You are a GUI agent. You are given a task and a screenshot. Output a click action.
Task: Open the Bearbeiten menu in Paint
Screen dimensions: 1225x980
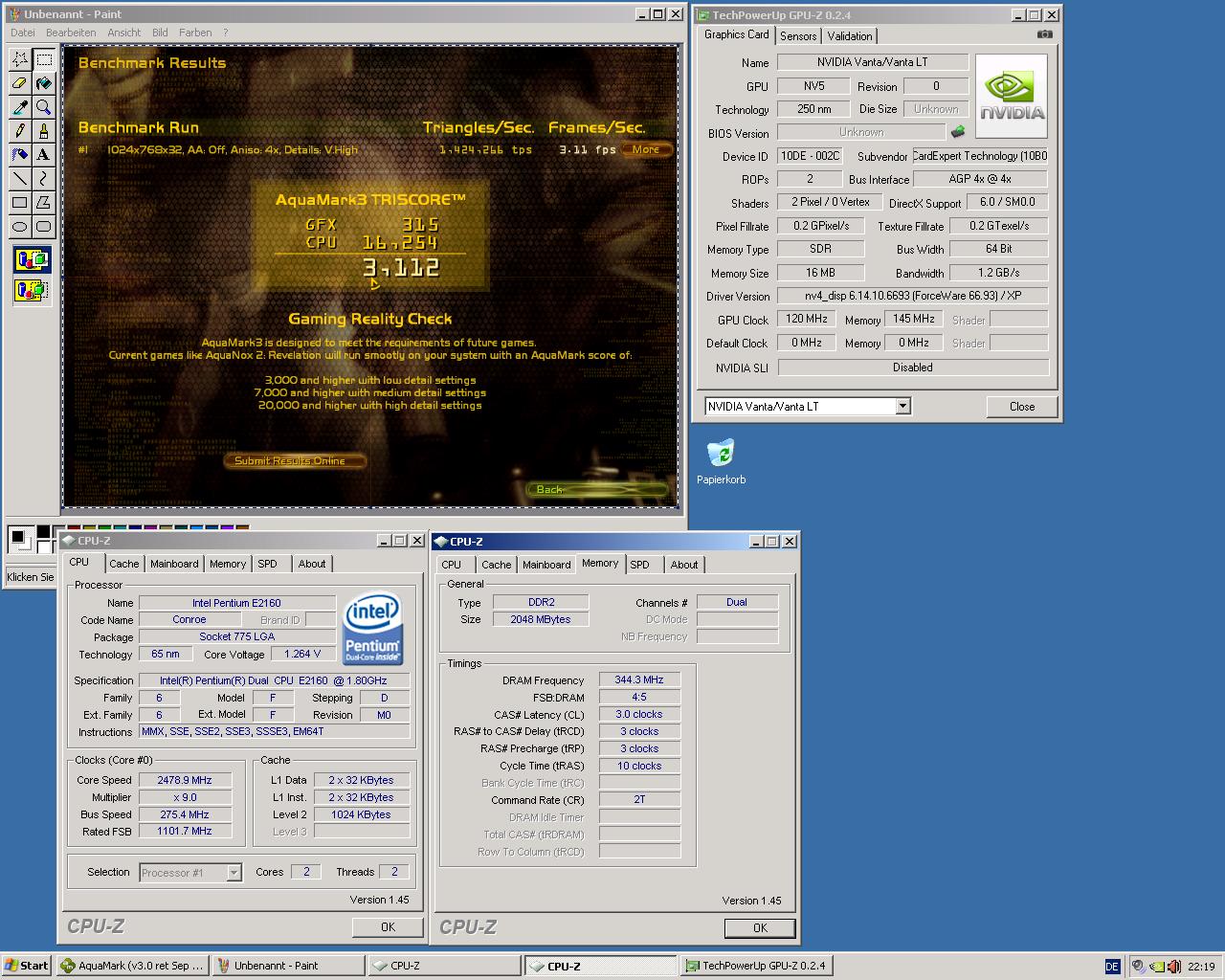[x=71, y=33]
